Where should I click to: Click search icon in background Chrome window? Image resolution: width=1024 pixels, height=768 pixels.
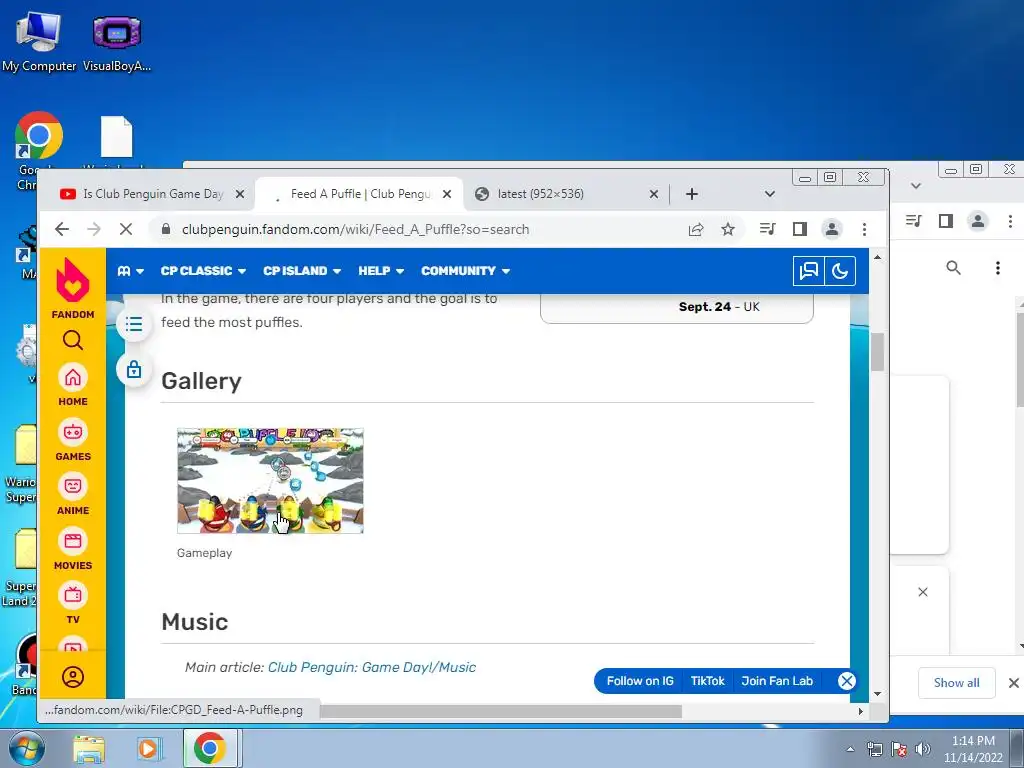click(x=953, y=267)
